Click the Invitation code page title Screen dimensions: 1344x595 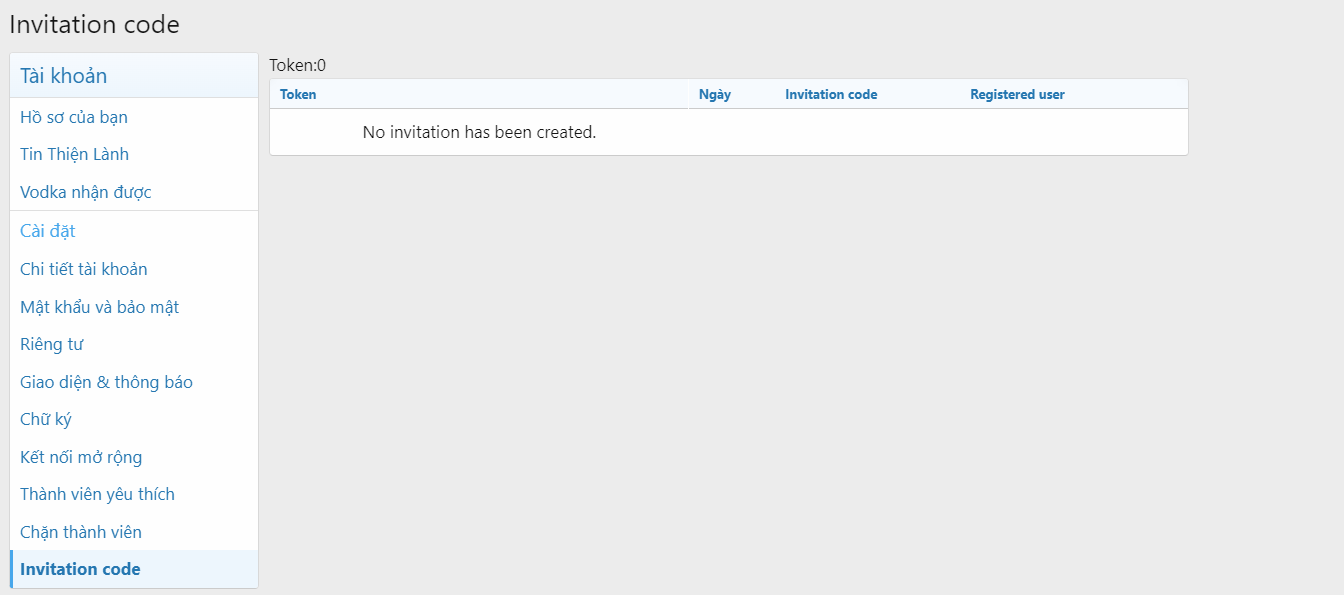click(94, 24)
